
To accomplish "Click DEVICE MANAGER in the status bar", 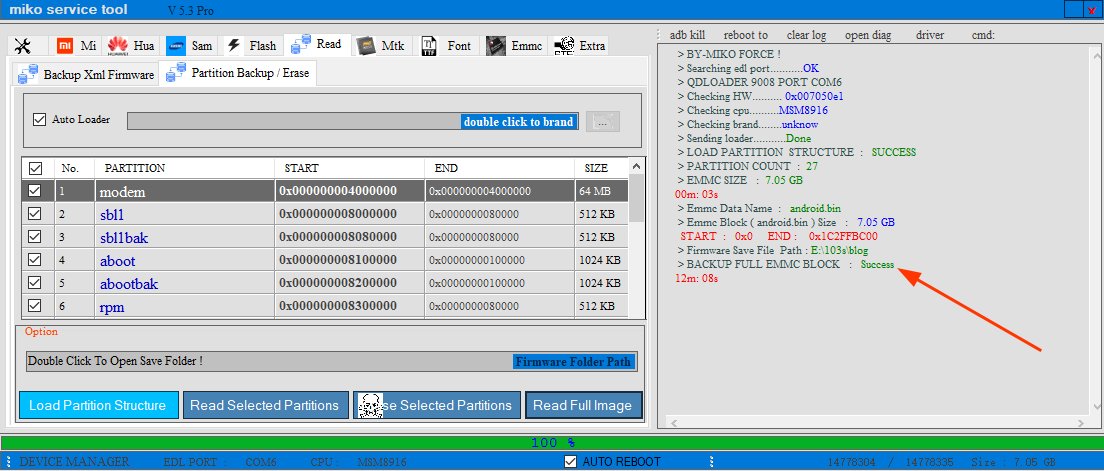I will 74,462.
